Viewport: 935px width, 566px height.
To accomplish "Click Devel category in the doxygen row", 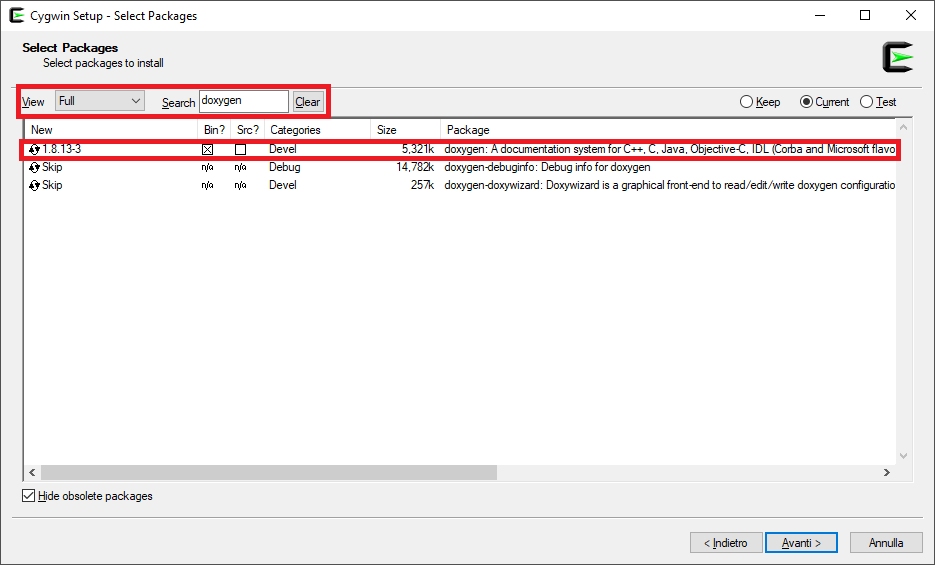I will [283, 149].
